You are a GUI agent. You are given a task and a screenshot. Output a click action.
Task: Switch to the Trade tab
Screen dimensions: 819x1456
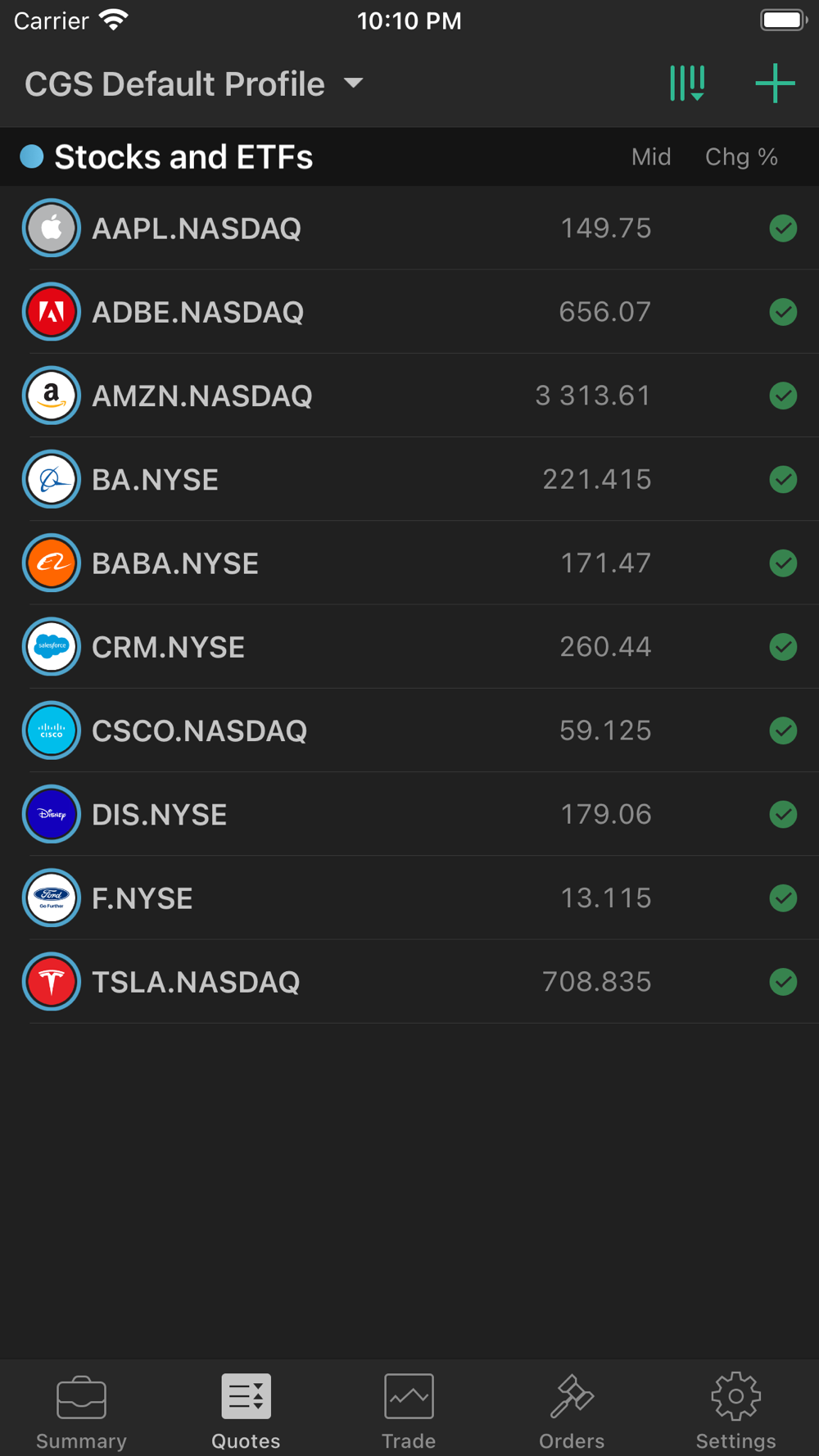tap(409, 1411)
